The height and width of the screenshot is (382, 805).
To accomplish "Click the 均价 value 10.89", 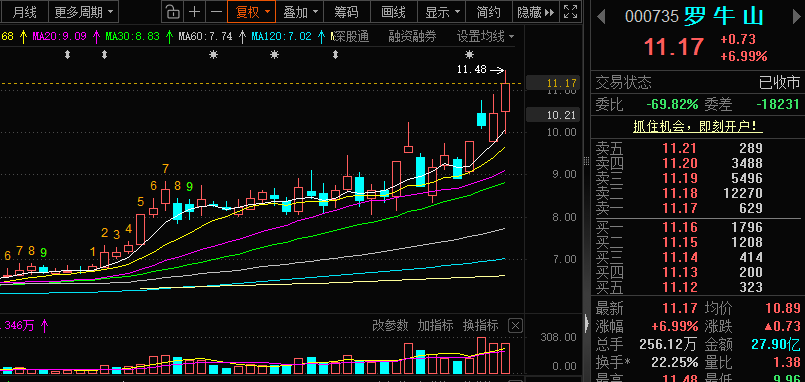I will (782, 308).
